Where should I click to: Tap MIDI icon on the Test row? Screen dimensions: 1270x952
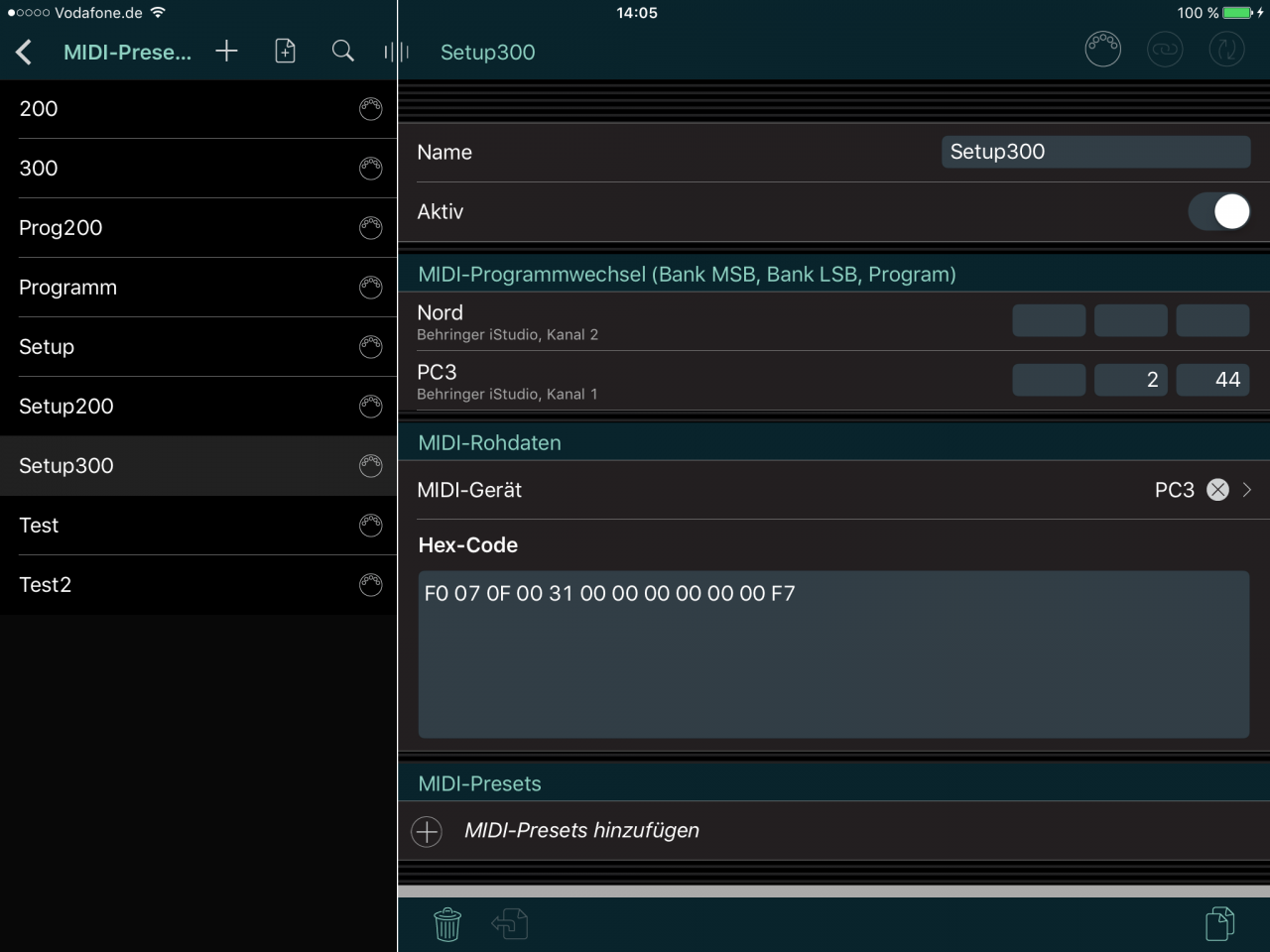pos(370,526)
